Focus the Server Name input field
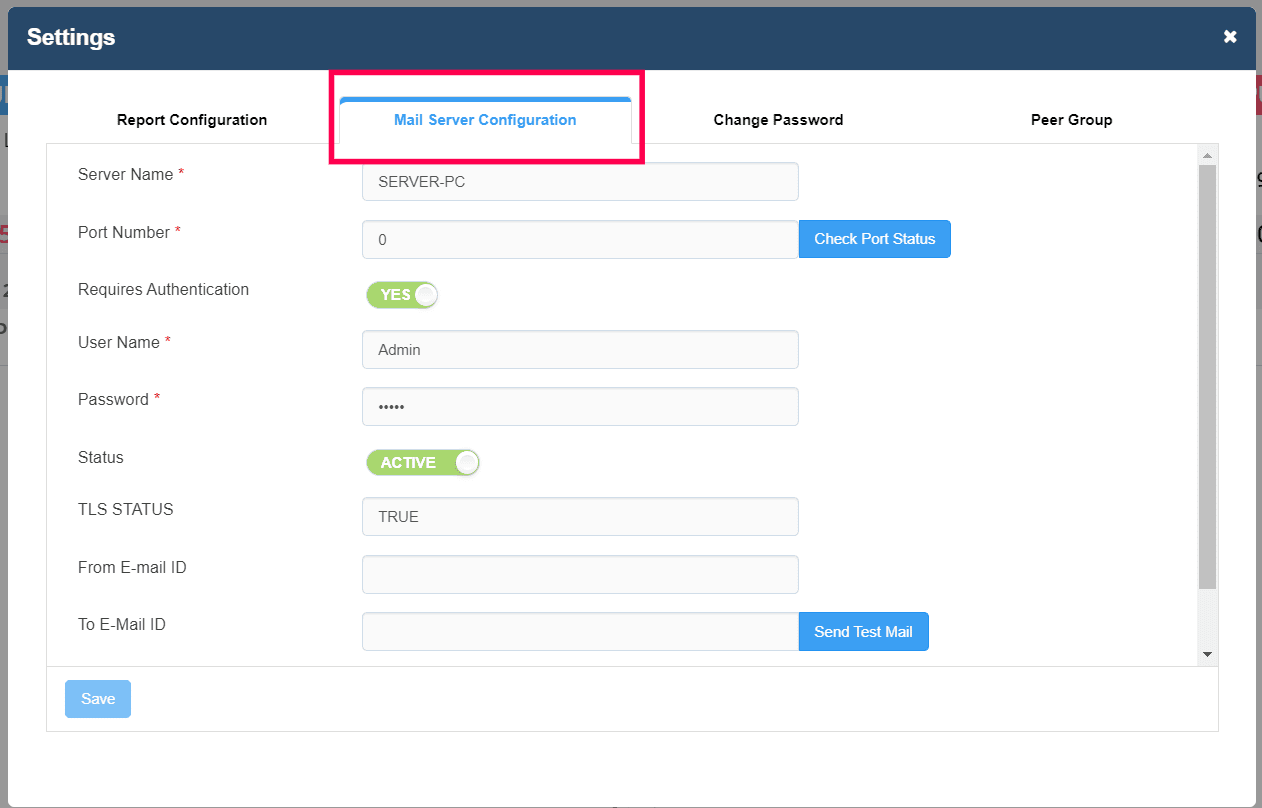The height and width of the screenshot is (808, 1262). (x=580, y=182)
